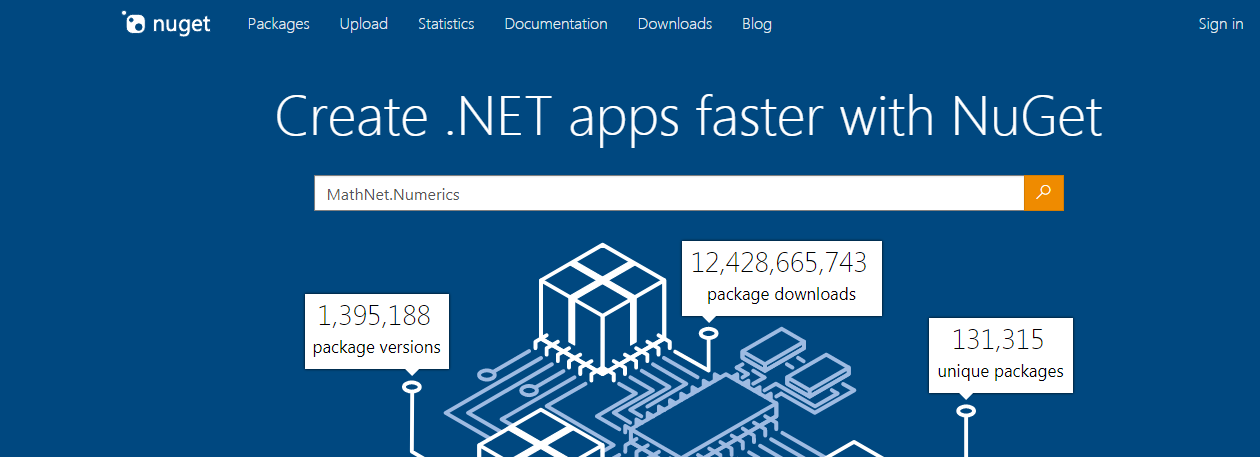Open the Blog link
This screenshot has width=1260, height=457.
[x=757, y=24]
